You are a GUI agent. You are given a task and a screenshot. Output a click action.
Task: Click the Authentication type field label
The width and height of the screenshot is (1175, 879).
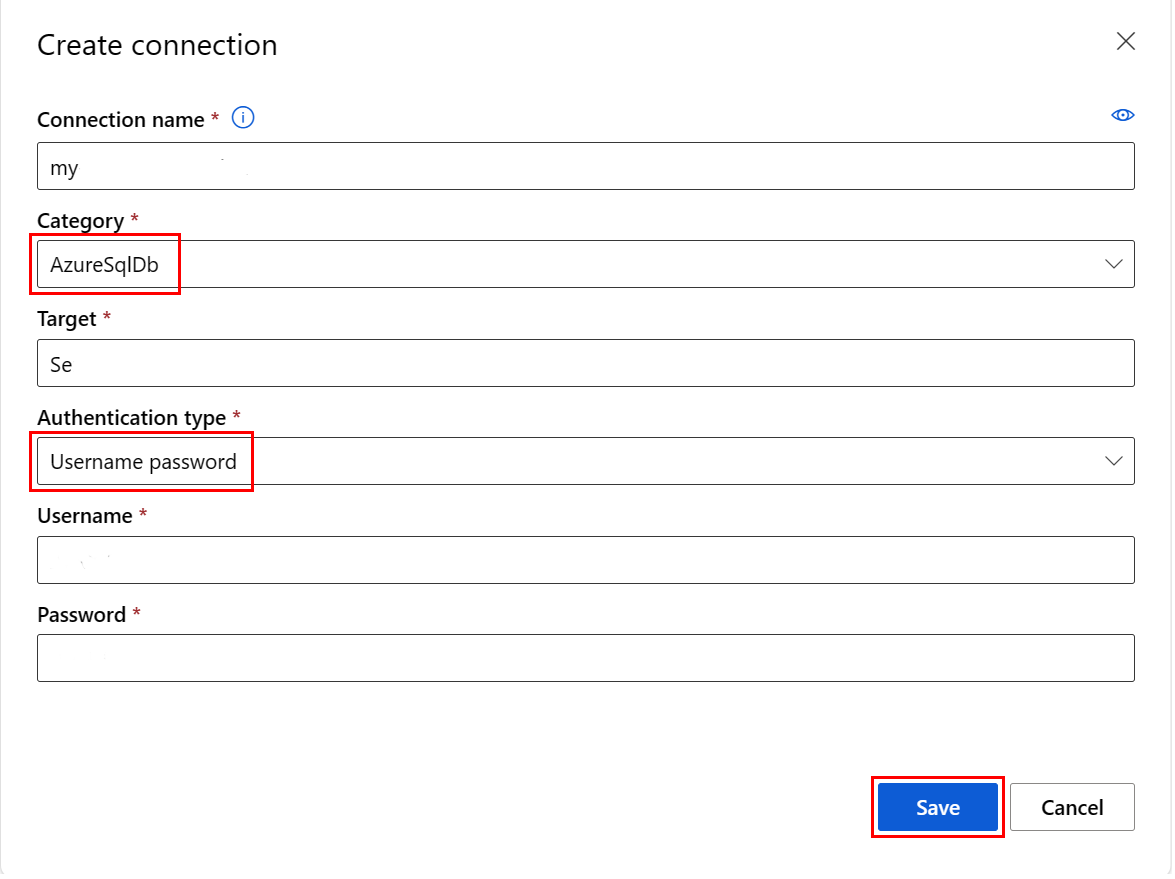[131, 418]
